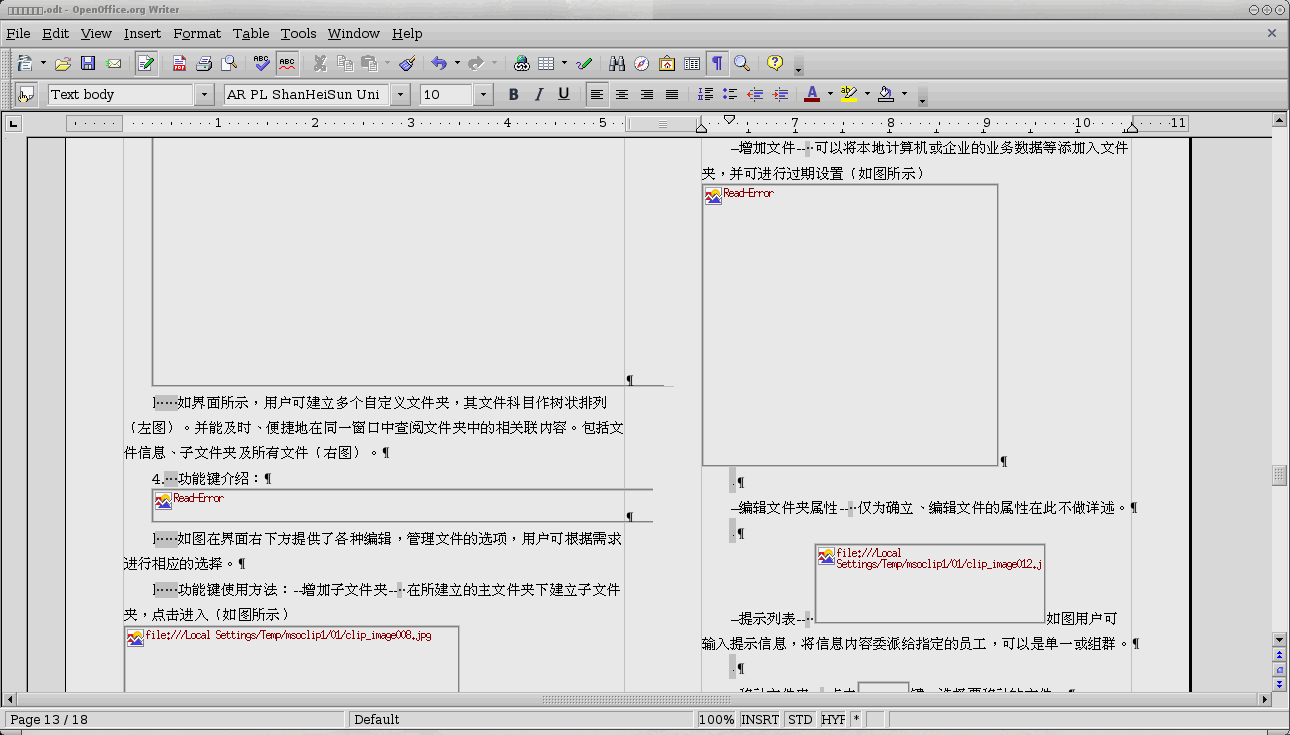Click the 100% zoom field in status bar

tap(716, 719)
